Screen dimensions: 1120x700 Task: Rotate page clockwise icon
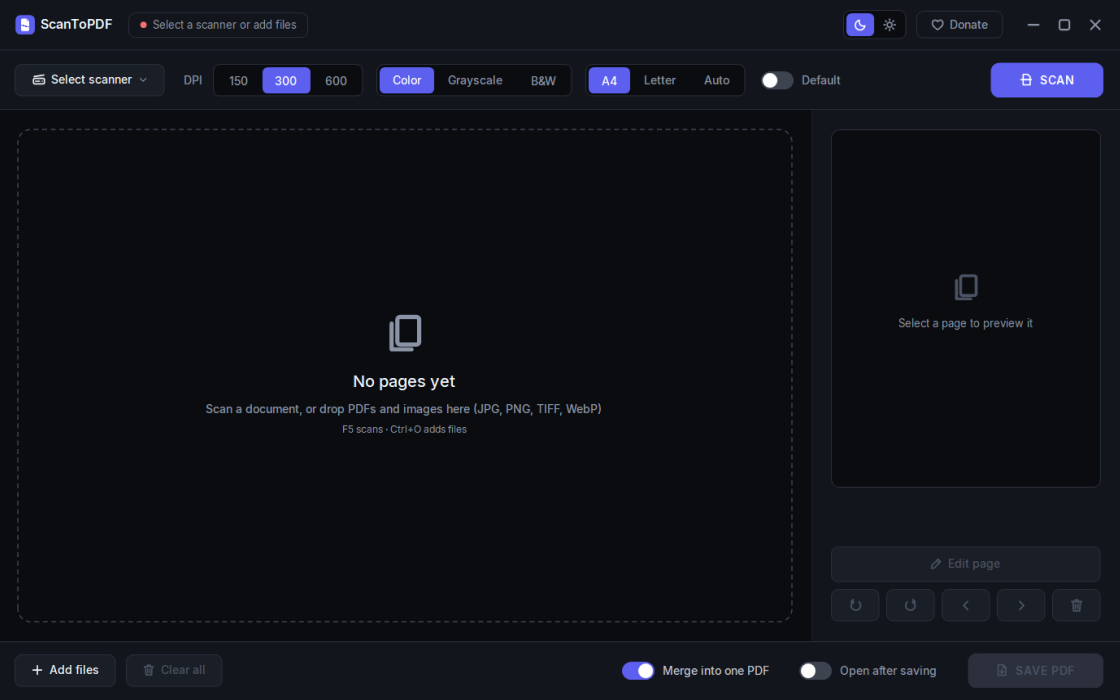pyautogui.click(x=910, y=605)
